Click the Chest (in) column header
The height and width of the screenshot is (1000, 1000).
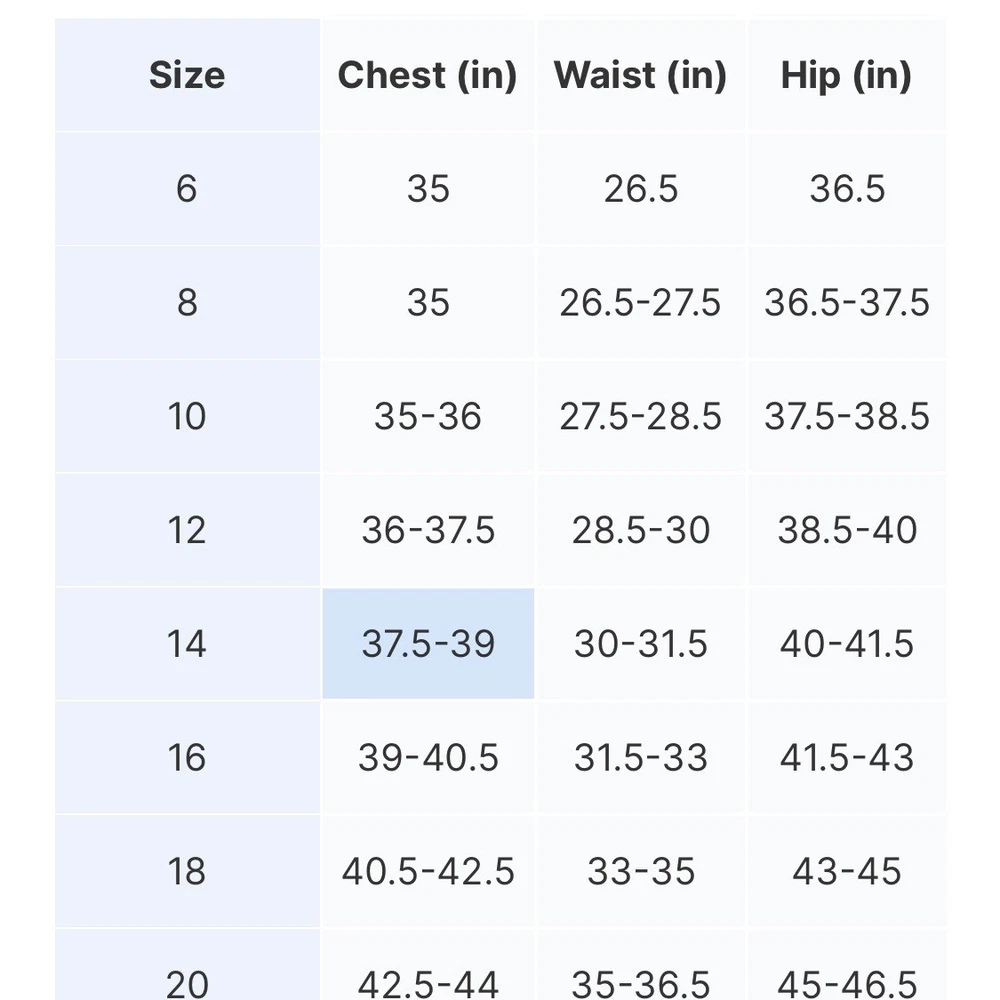tap(428, 75)
